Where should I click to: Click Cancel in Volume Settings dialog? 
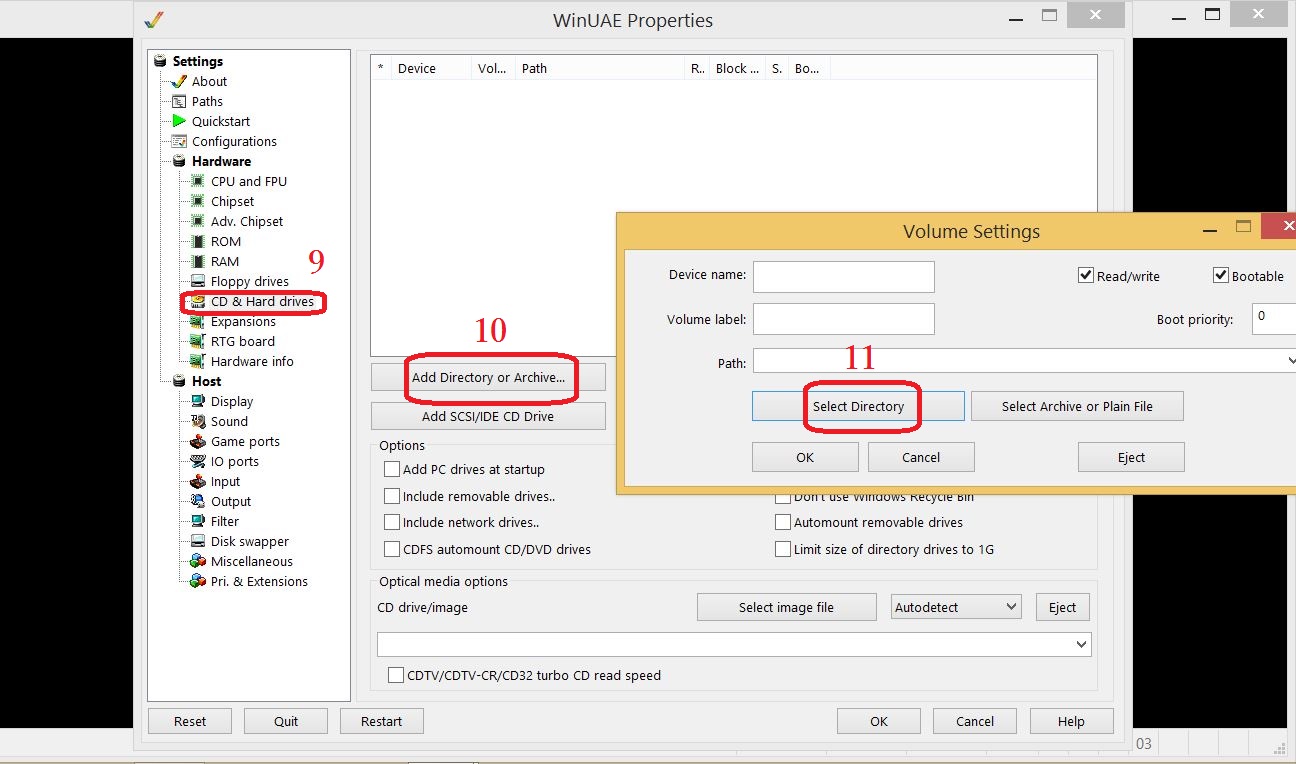921,457
